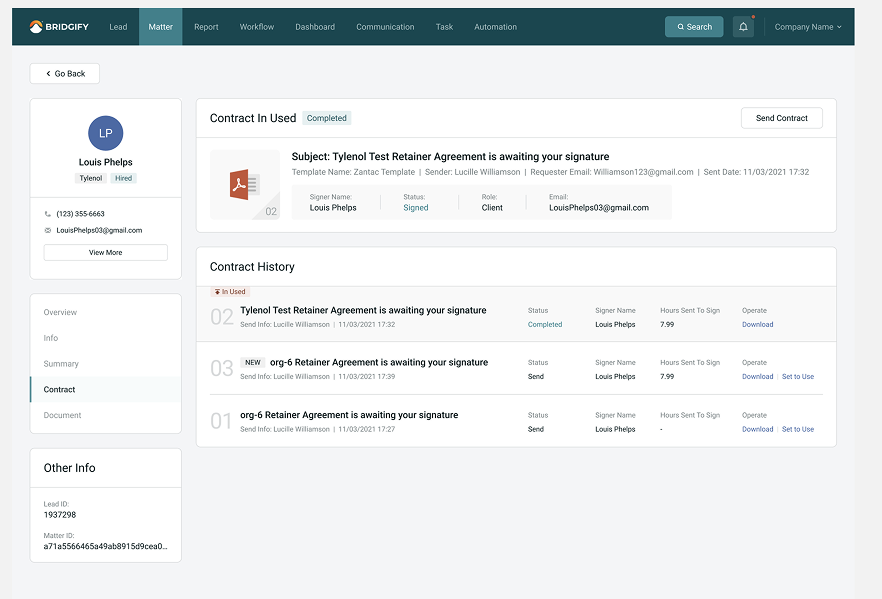This screenshot has height=599, width=882.
Task: Click the Send Contract button
Action: pyautogui.click(x=781, y=118)
